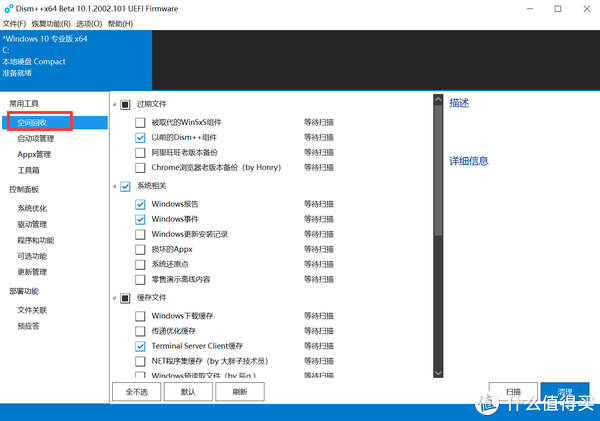
Task: Click 等待扫描 status of Windows报告 row
Action: click(319, 204)
